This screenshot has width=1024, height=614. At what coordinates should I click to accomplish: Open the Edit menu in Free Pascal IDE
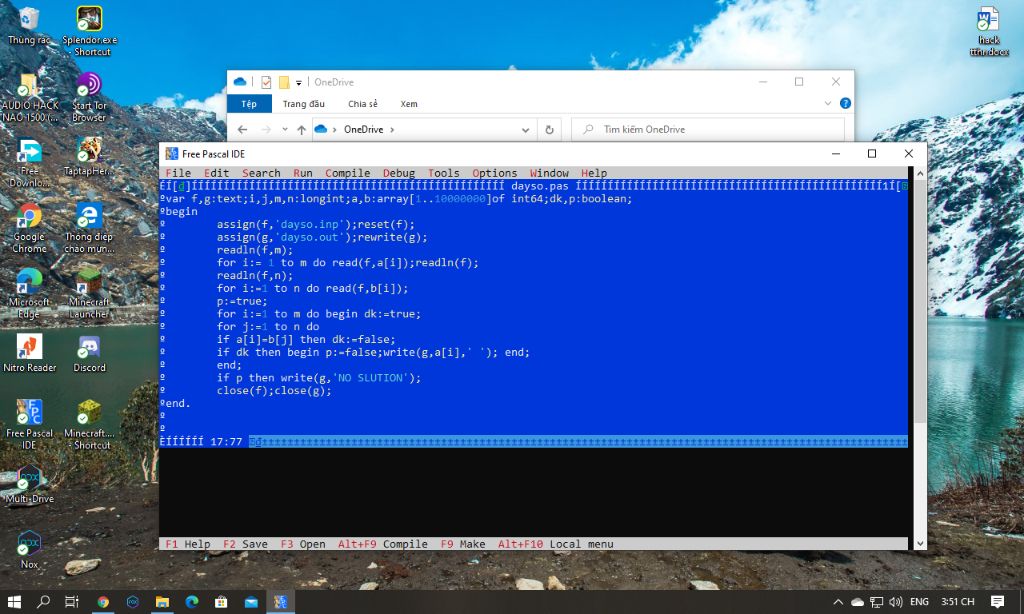216,173
